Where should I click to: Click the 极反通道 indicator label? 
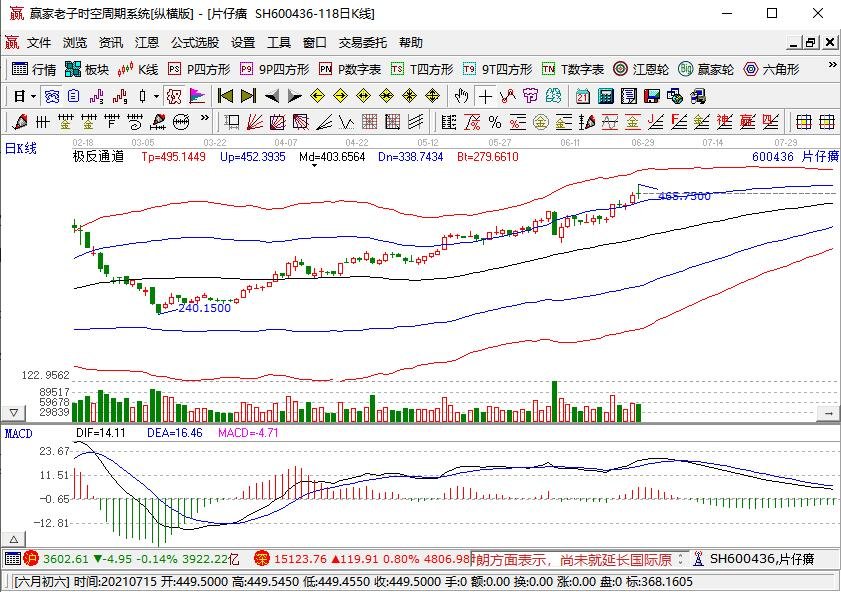(98, 157)
